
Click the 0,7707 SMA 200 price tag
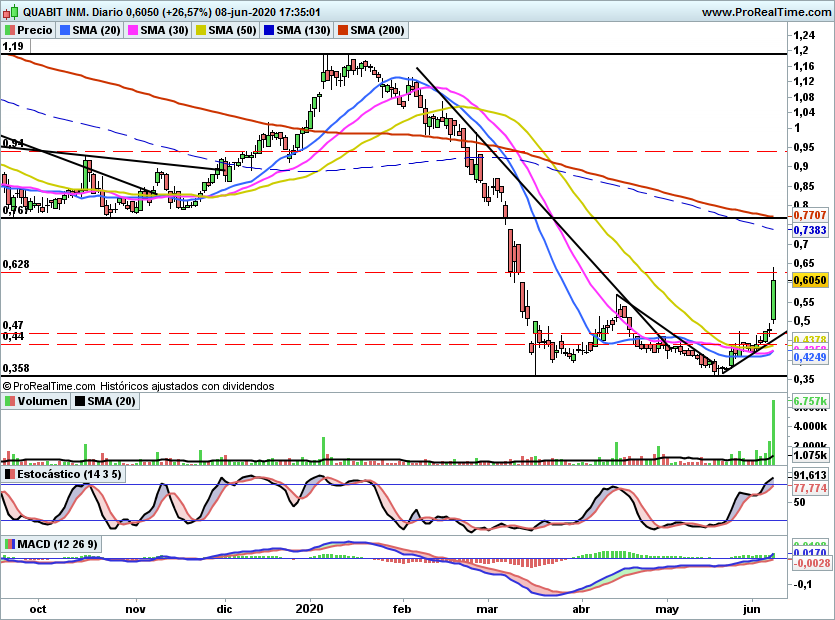tap(810, 215)
